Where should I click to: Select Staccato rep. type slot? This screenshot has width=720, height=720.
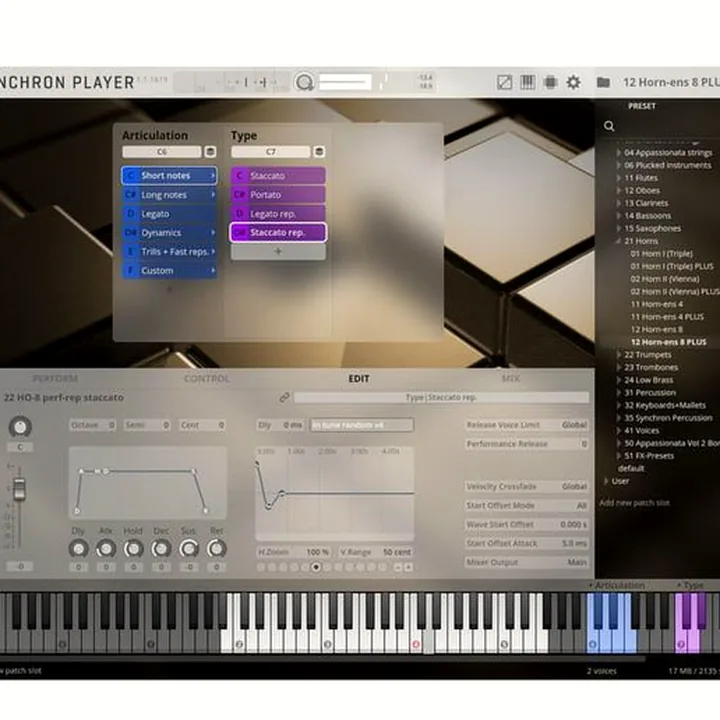[278, 232]
